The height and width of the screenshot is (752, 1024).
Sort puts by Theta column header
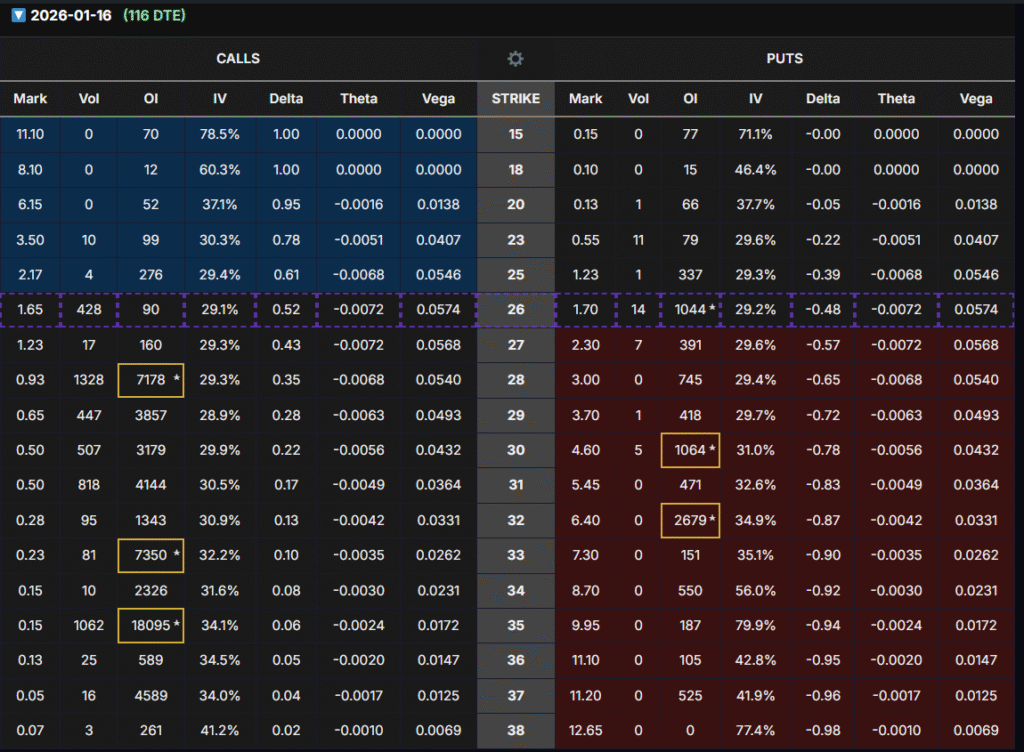896,98
